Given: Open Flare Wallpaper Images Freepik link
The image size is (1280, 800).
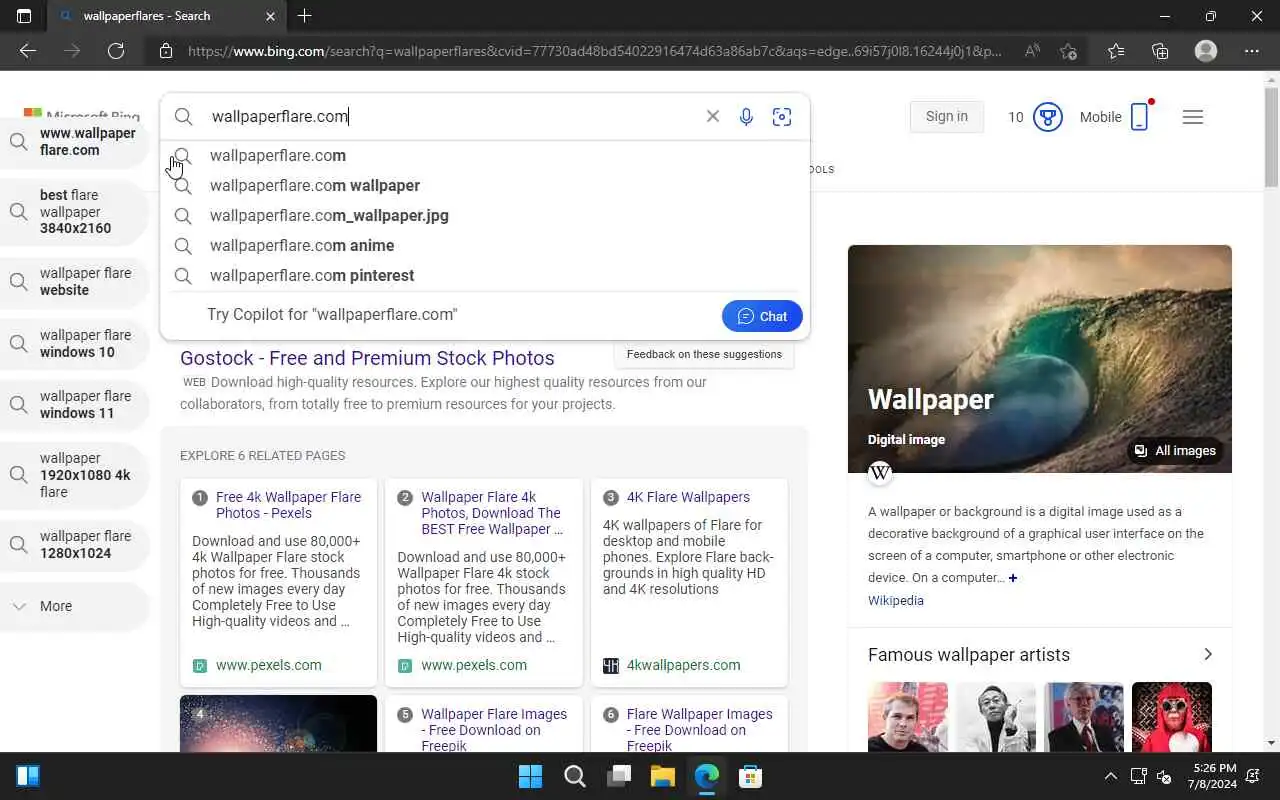Looking at the screenshot, I should point(699,730).
